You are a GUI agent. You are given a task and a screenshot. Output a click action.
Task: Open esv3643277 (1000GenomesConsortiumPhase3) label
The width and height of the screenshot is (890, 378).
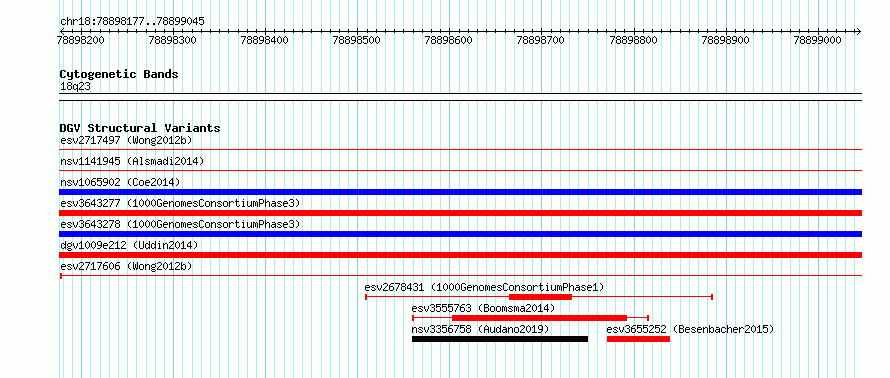click(179, 203)
